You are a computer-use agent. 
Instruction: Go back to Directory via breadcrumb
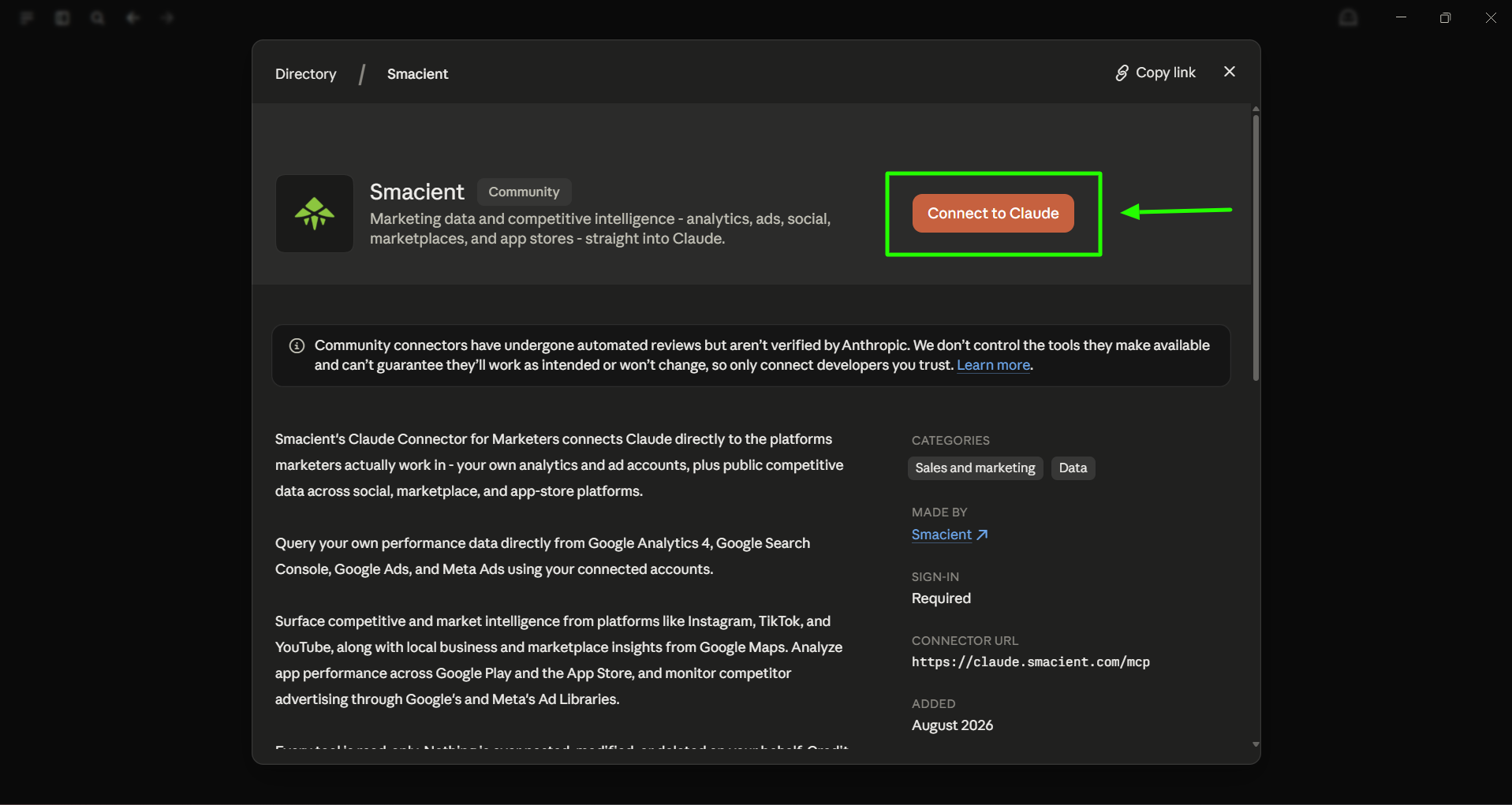coord(306,74)
